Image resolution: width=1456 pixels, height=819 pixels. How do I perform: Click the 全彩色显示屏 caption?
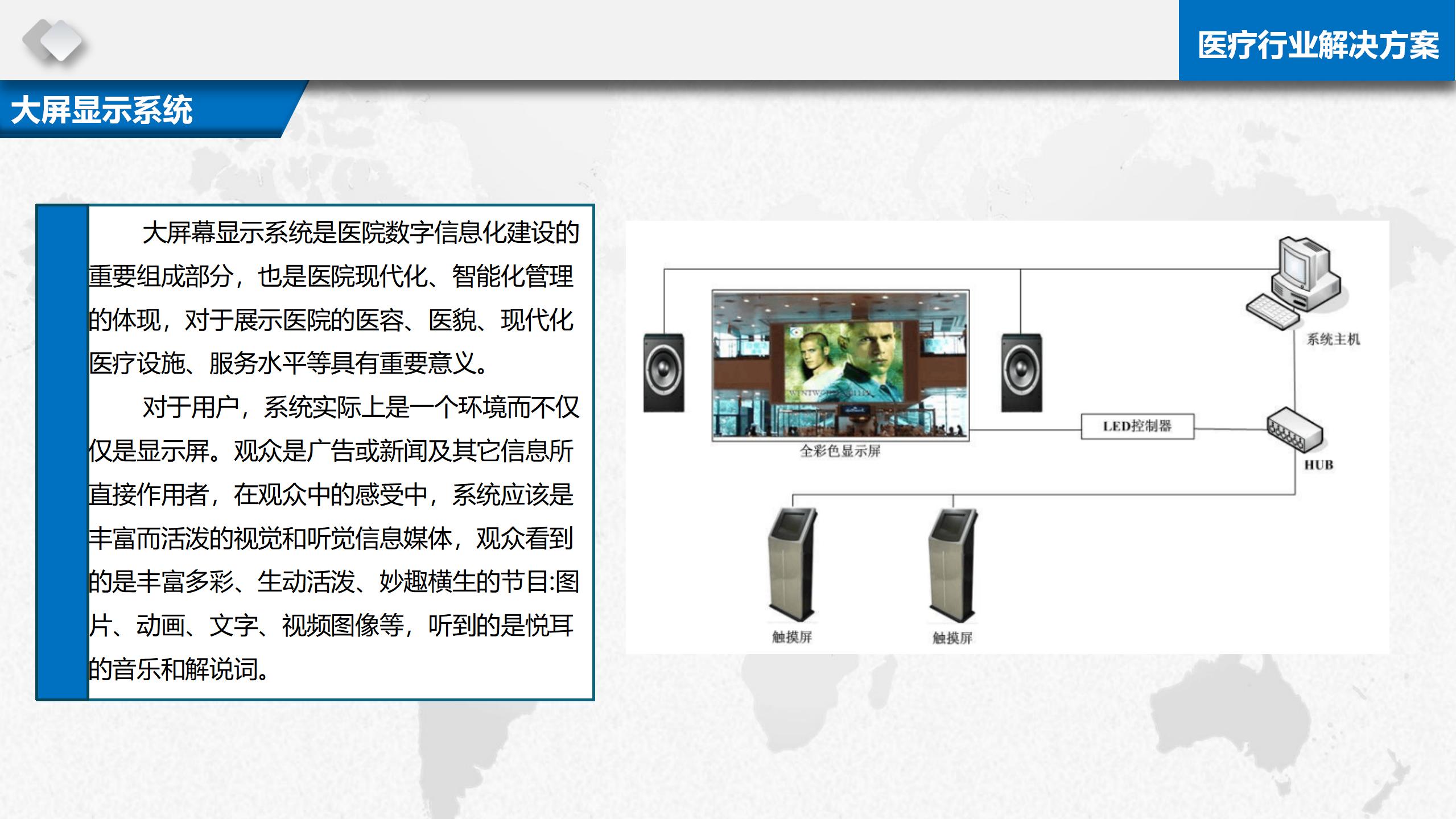coord(840,451)
